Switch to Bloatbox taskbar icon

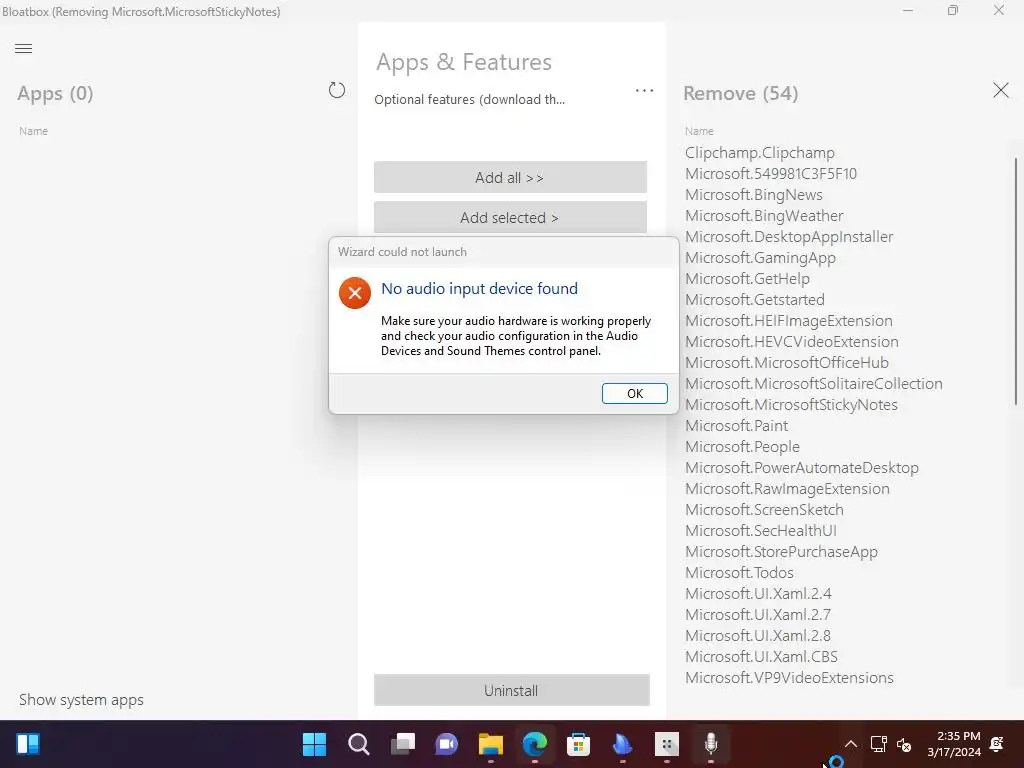667,744
